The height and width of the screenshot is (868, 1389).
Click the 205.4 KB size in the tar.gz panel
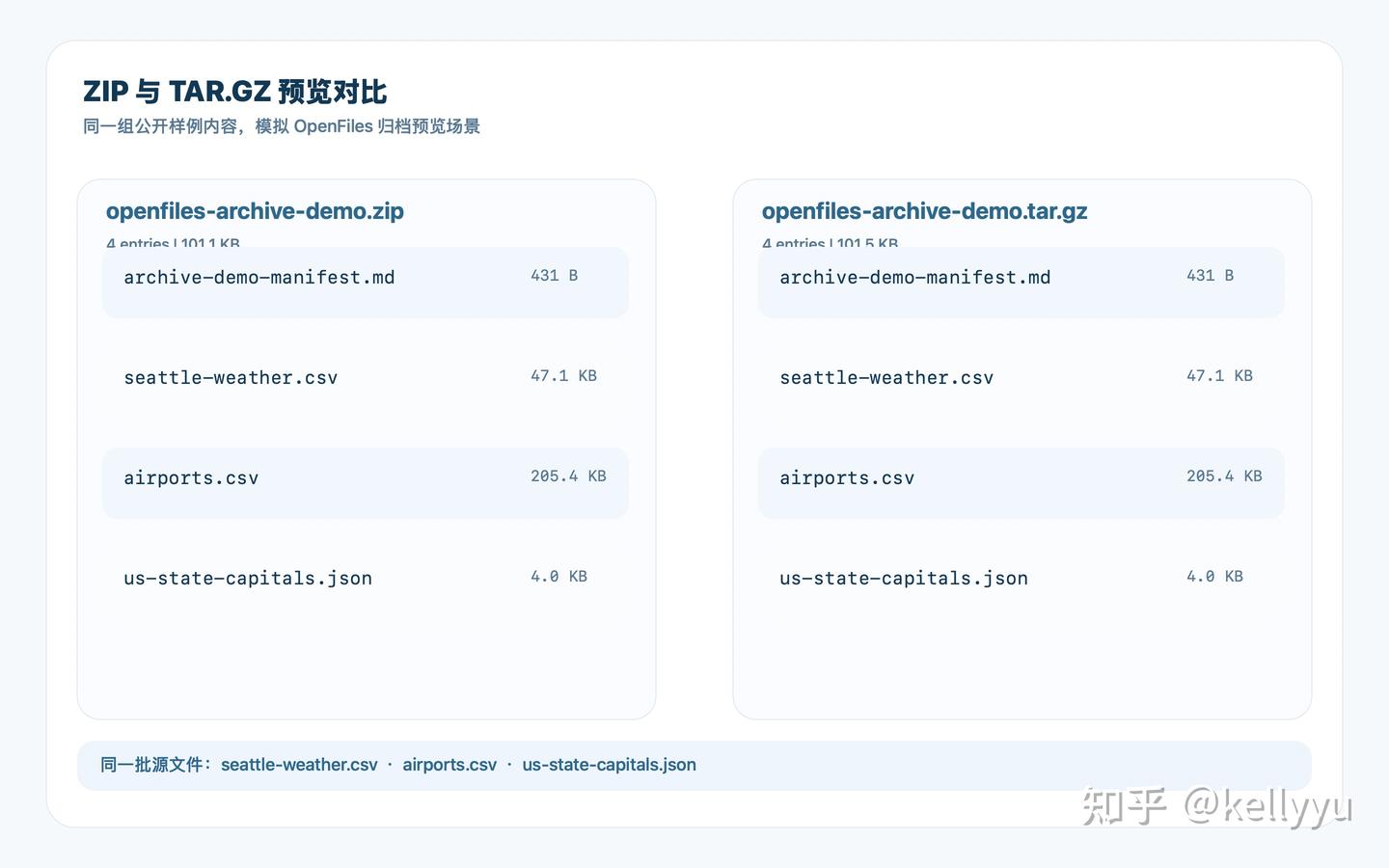1224,476
